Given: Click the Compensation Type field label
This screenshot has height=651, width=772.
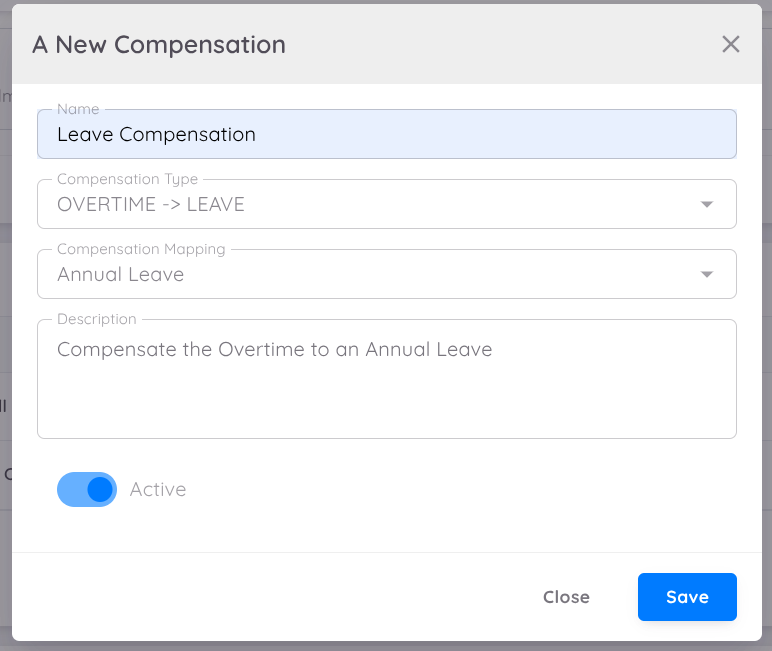Looking at the screenshot, I should (x=127, y=179).
